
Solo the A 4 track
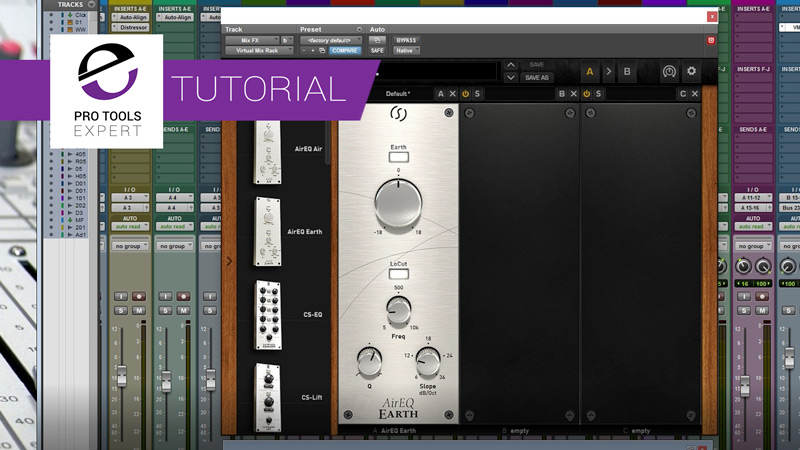pyautogui.click(x=165, y=310)
